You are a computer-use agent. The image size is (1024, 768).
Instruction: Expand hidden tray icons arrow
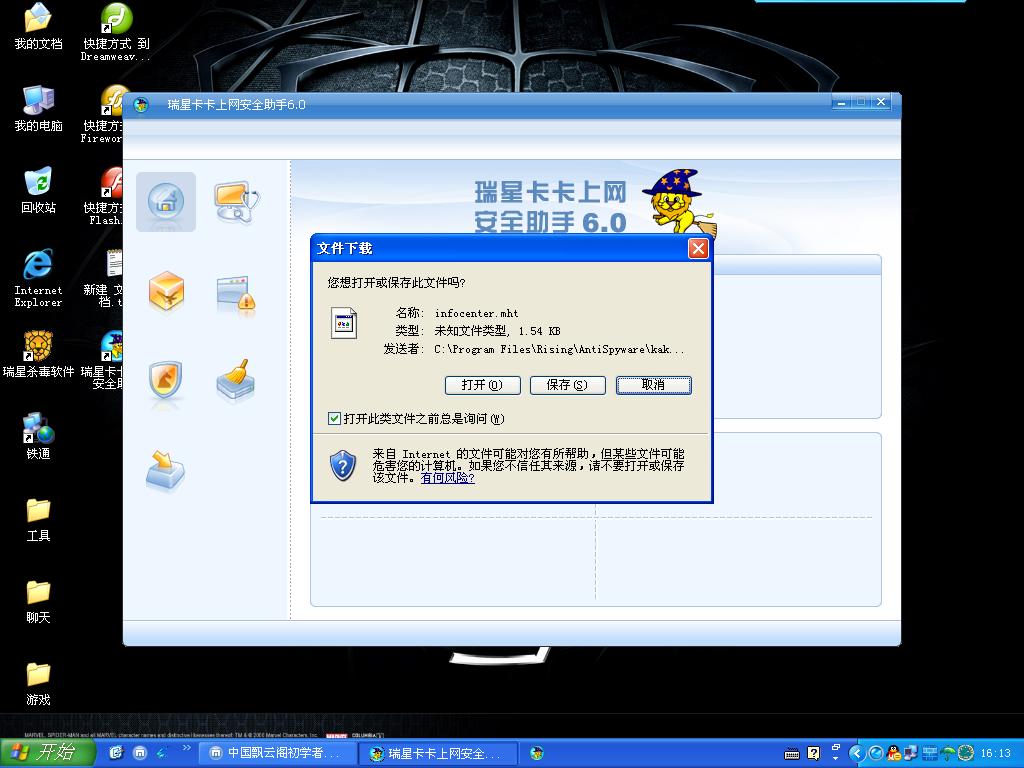[x=856, y=753]
